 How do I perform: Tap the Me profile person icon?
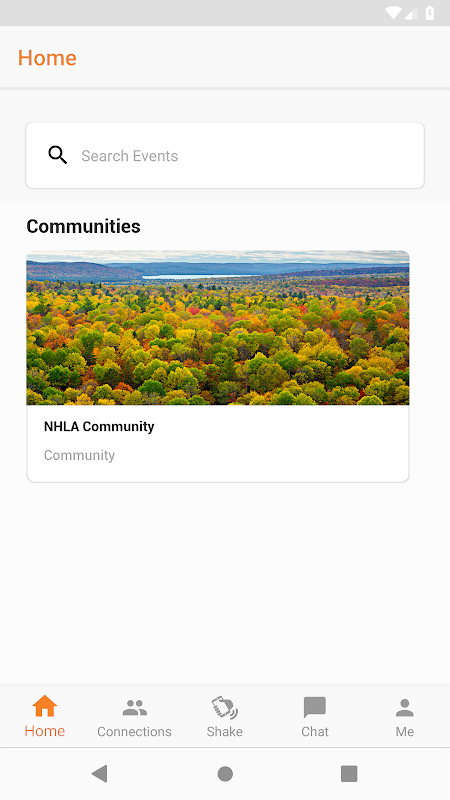[405, 708]
